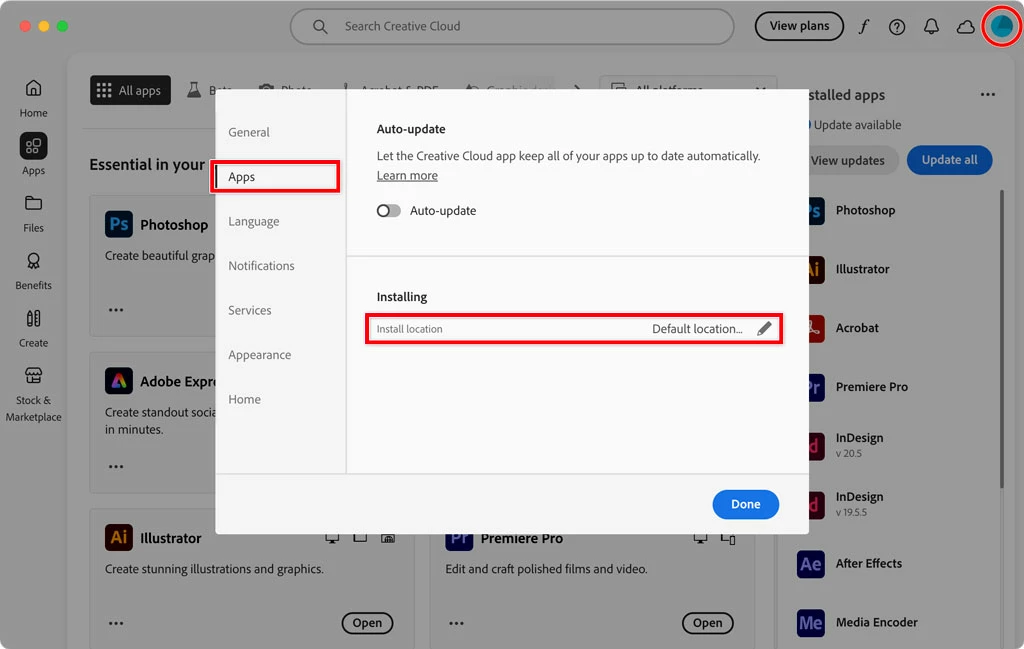Screen dimensions: 1024x649
Task: Select InDesign v 19.5.5 in installed apps
Action: [x=859, y=504]
